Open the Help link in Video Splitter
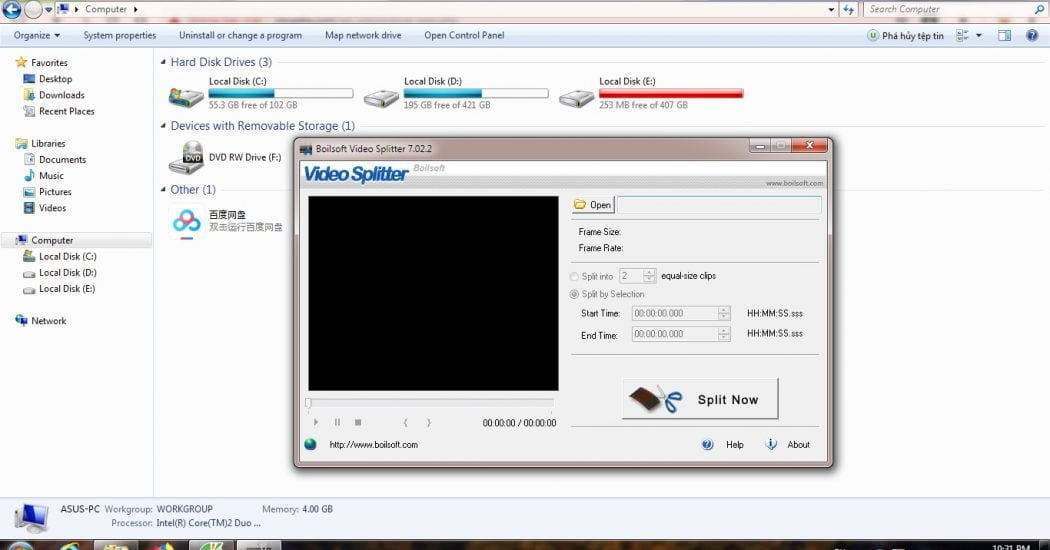 tap(735, 445)
